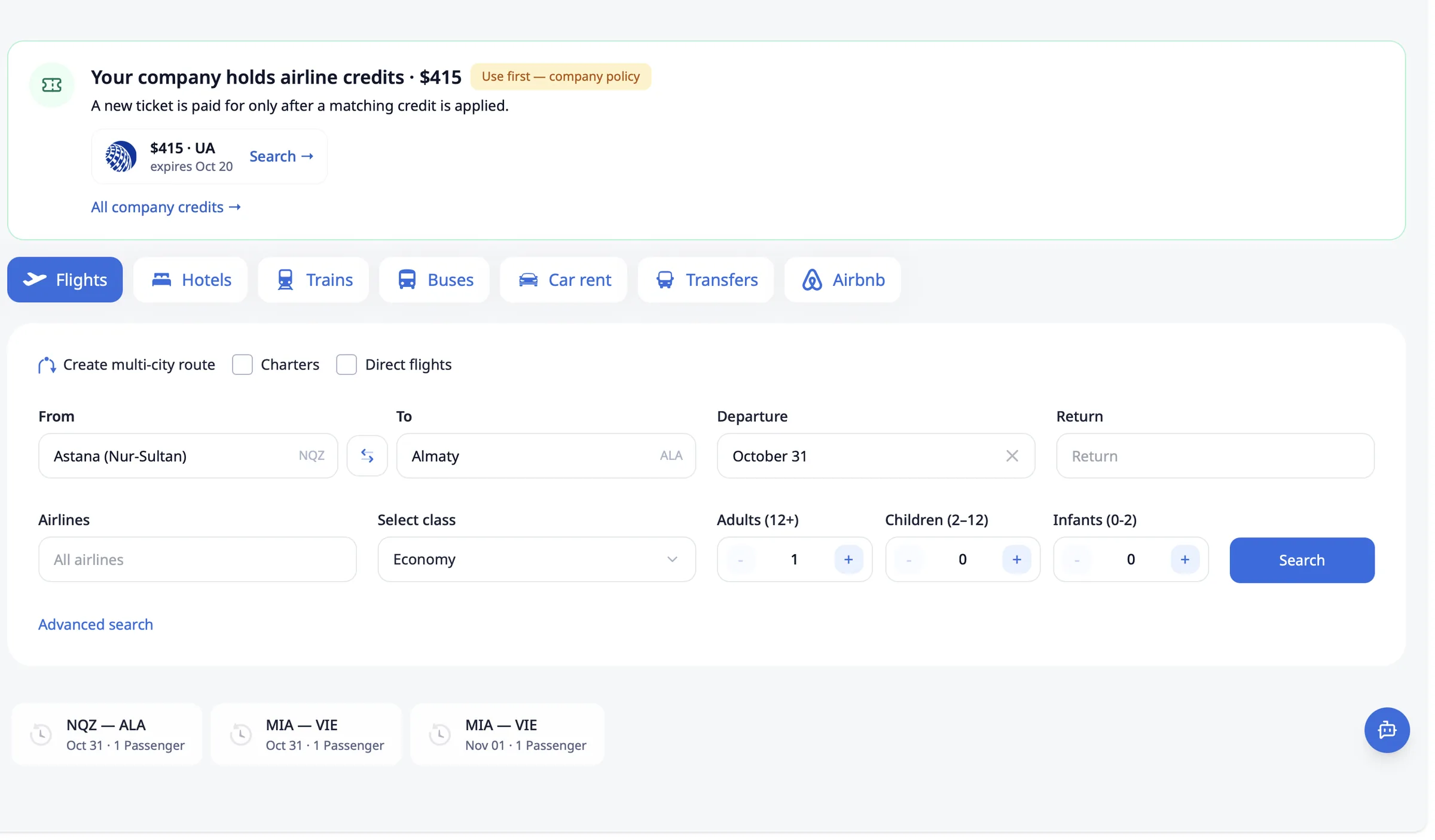Increase Infants count
Screen dimensions: 1435x840
click(1184, 560)
